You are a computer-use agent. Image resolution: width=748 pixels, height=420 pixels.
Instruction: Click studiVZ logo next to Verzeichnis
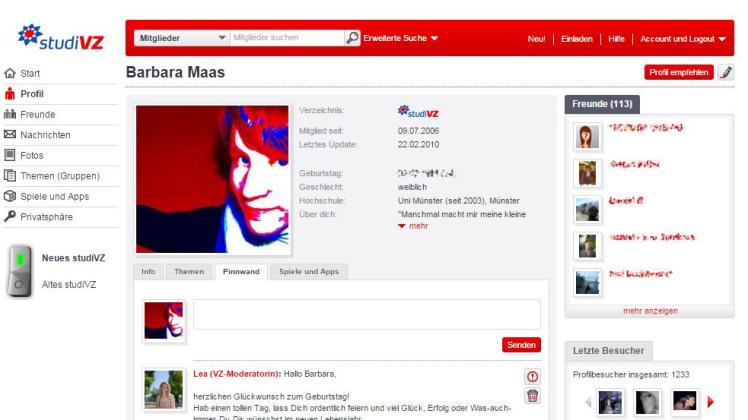click(418, 112)
